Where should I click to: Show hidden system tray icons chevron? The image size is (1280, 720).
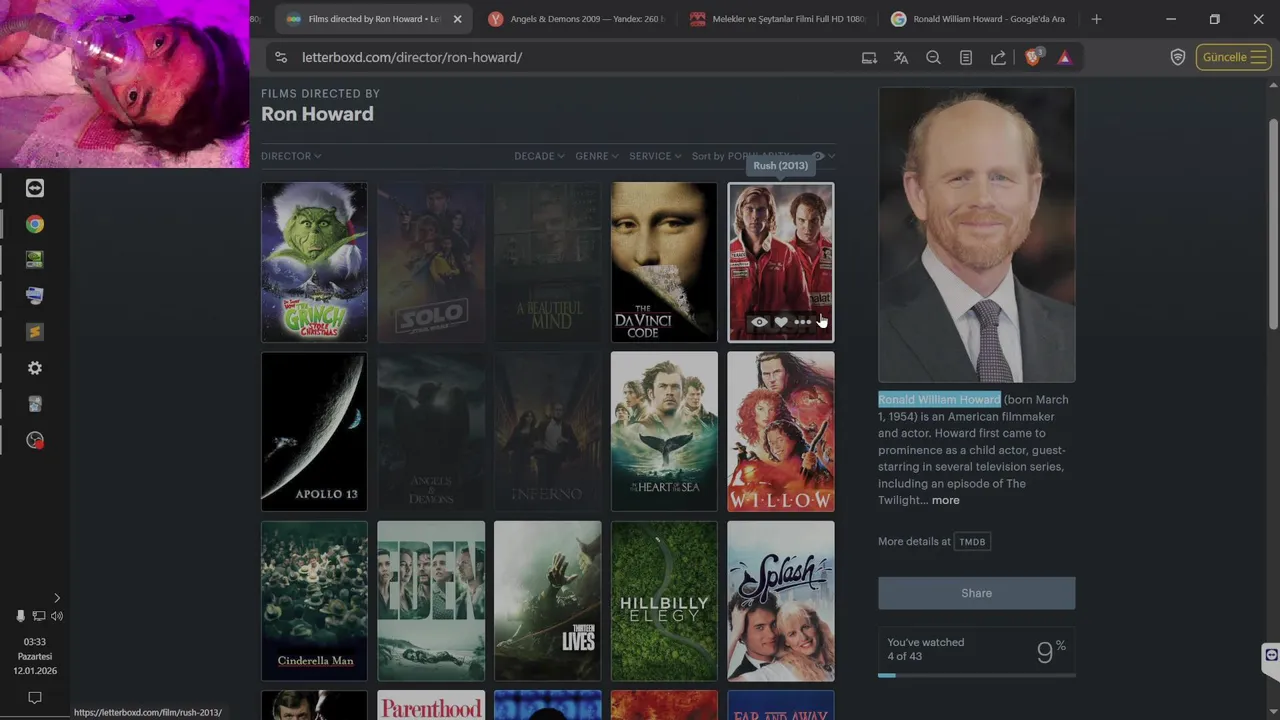56,598
